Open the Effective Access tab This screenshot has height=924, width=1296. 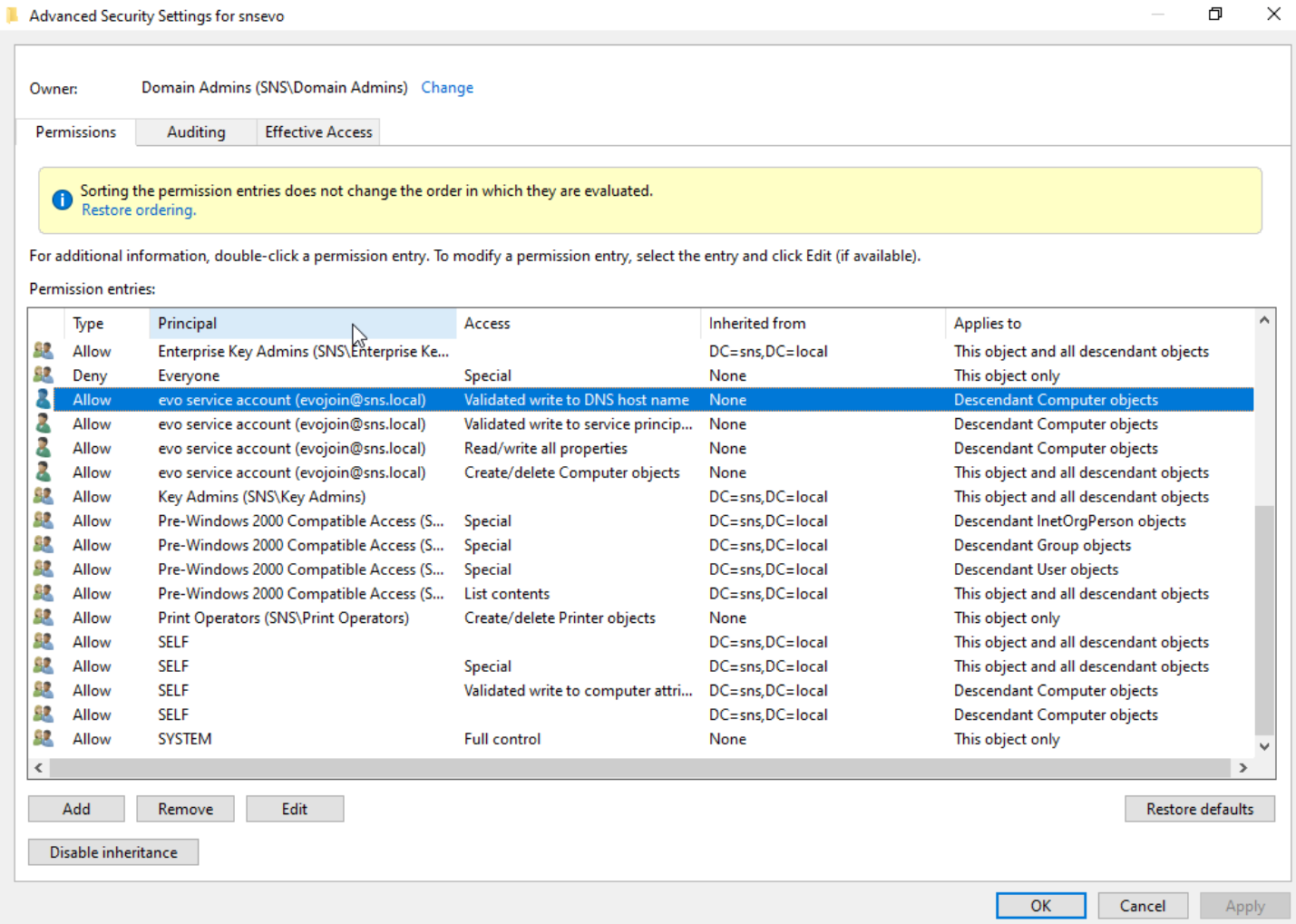(318, 131)
